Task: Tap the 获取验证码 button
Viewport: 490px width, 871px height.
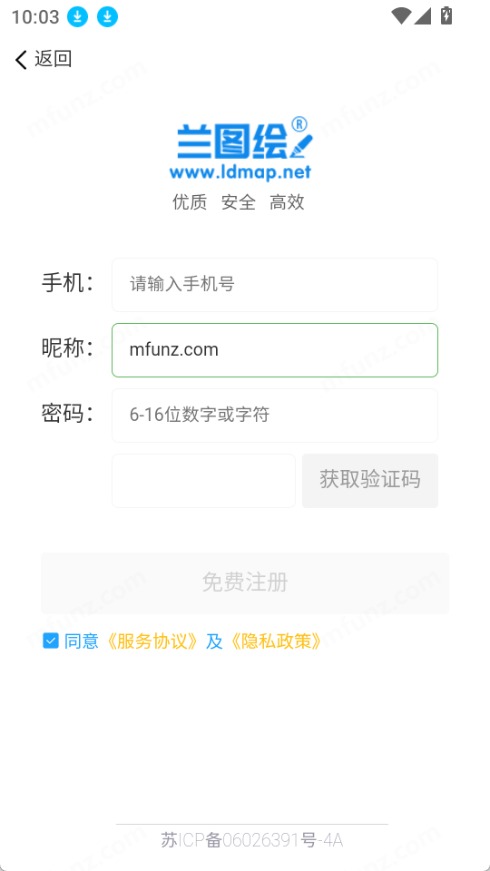Action: 370,481
